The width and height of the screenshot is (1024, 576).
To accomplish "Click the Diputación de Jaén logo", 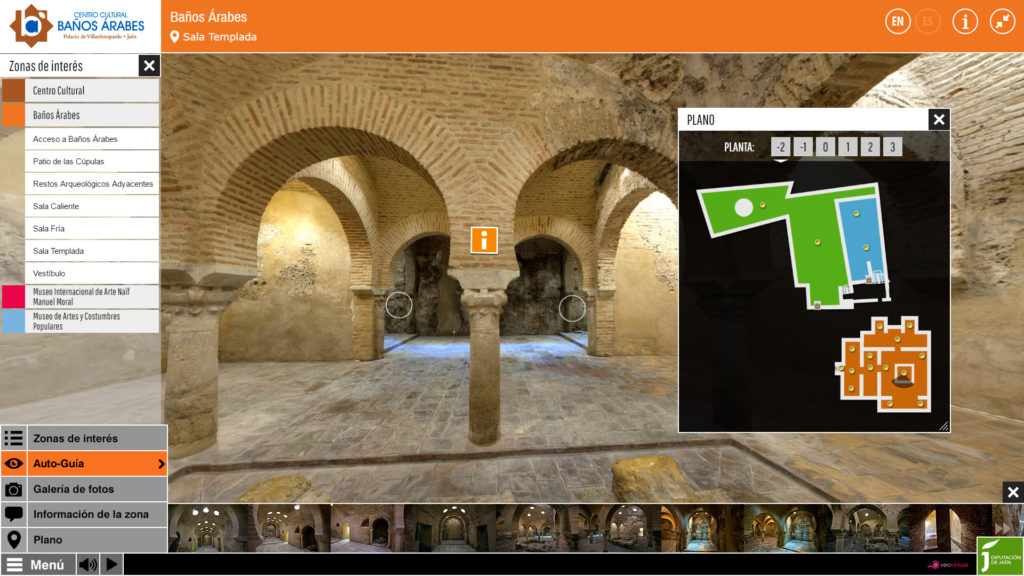I will coord(1000,556).
